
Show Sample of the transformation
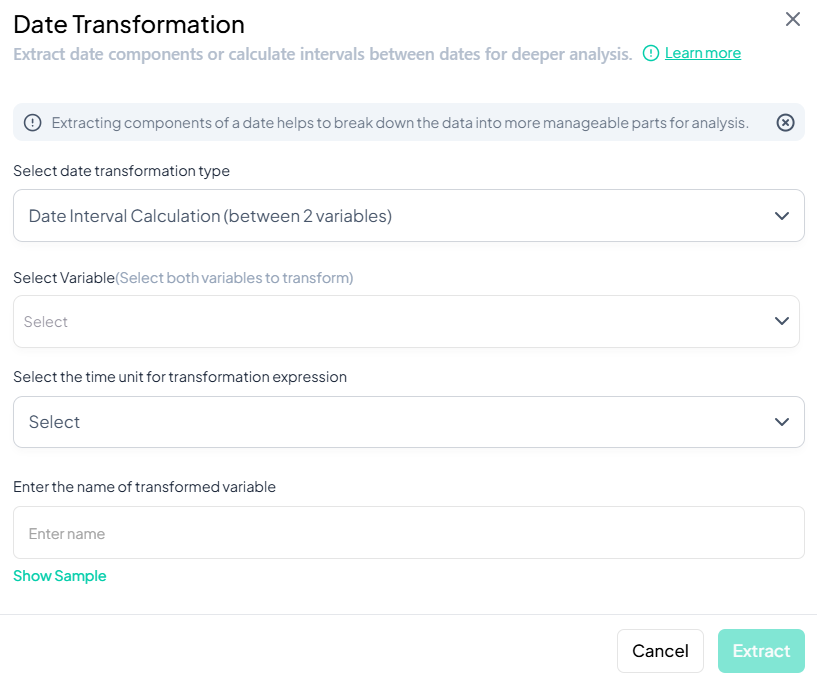(x=59, y=576)
